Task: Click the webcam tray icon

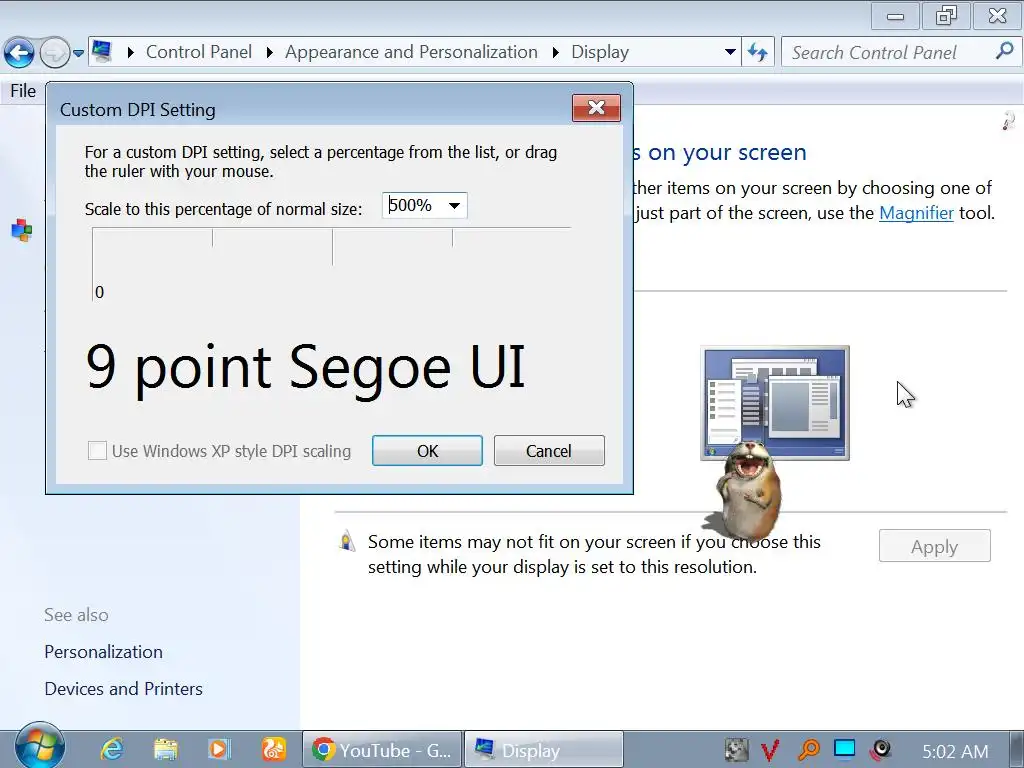Action: click(880, 750)
